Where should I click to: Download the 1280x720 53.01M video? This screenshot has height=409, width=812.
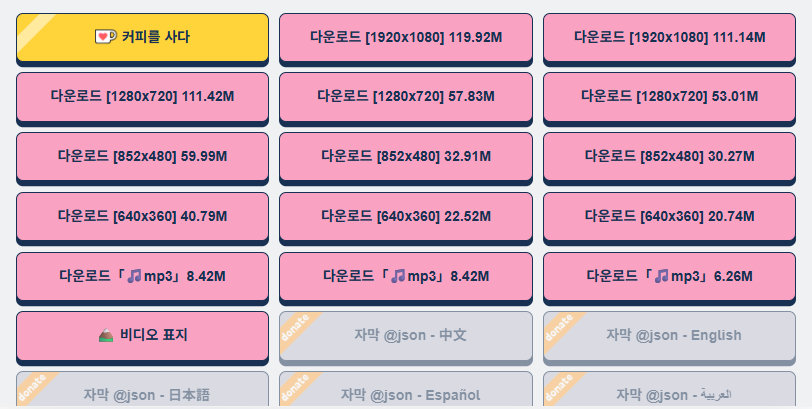(670, 97)
